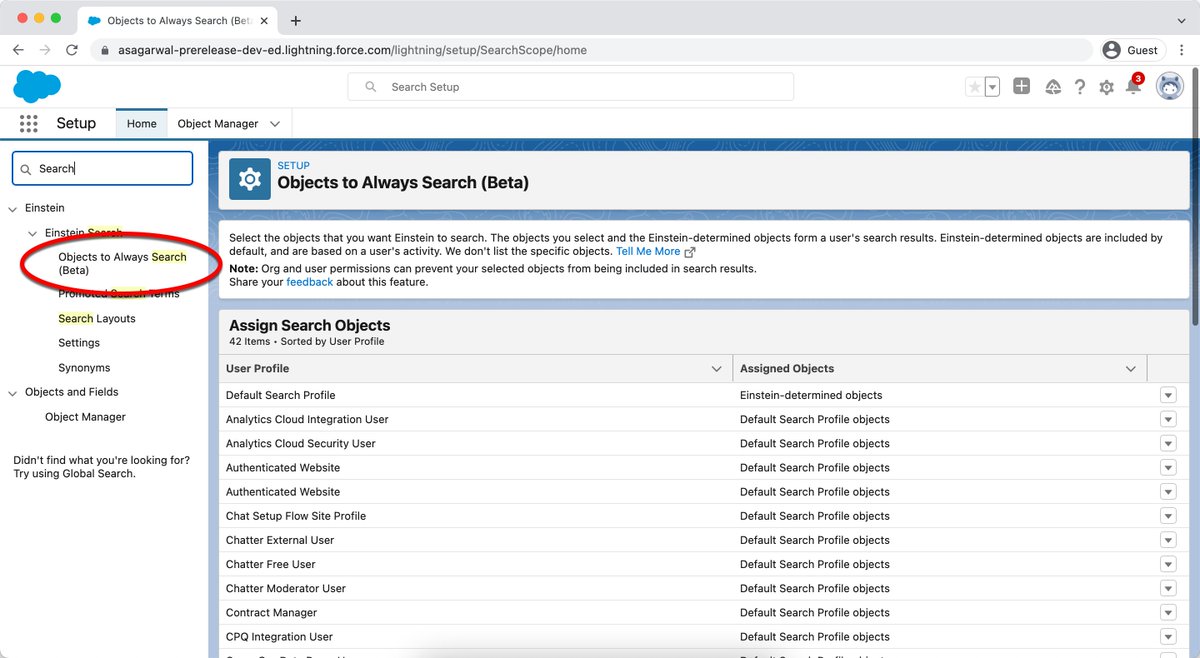
Task: Open the user profile avatar
Action: 1169,87
